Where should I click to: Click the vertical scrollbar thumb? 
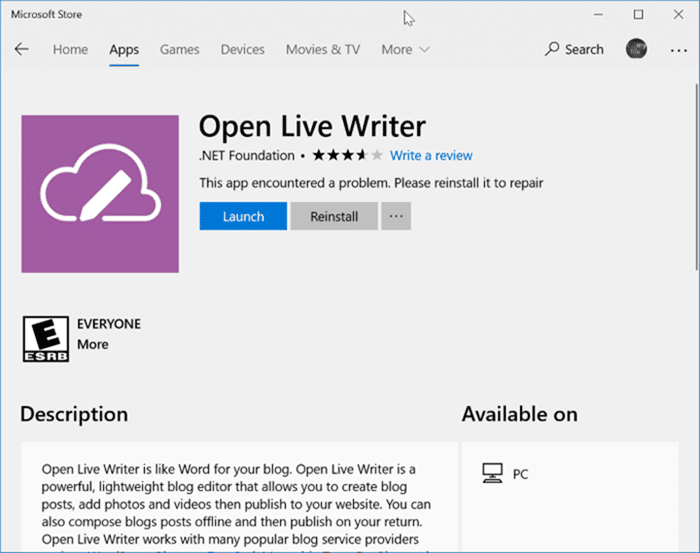(696, 177)
